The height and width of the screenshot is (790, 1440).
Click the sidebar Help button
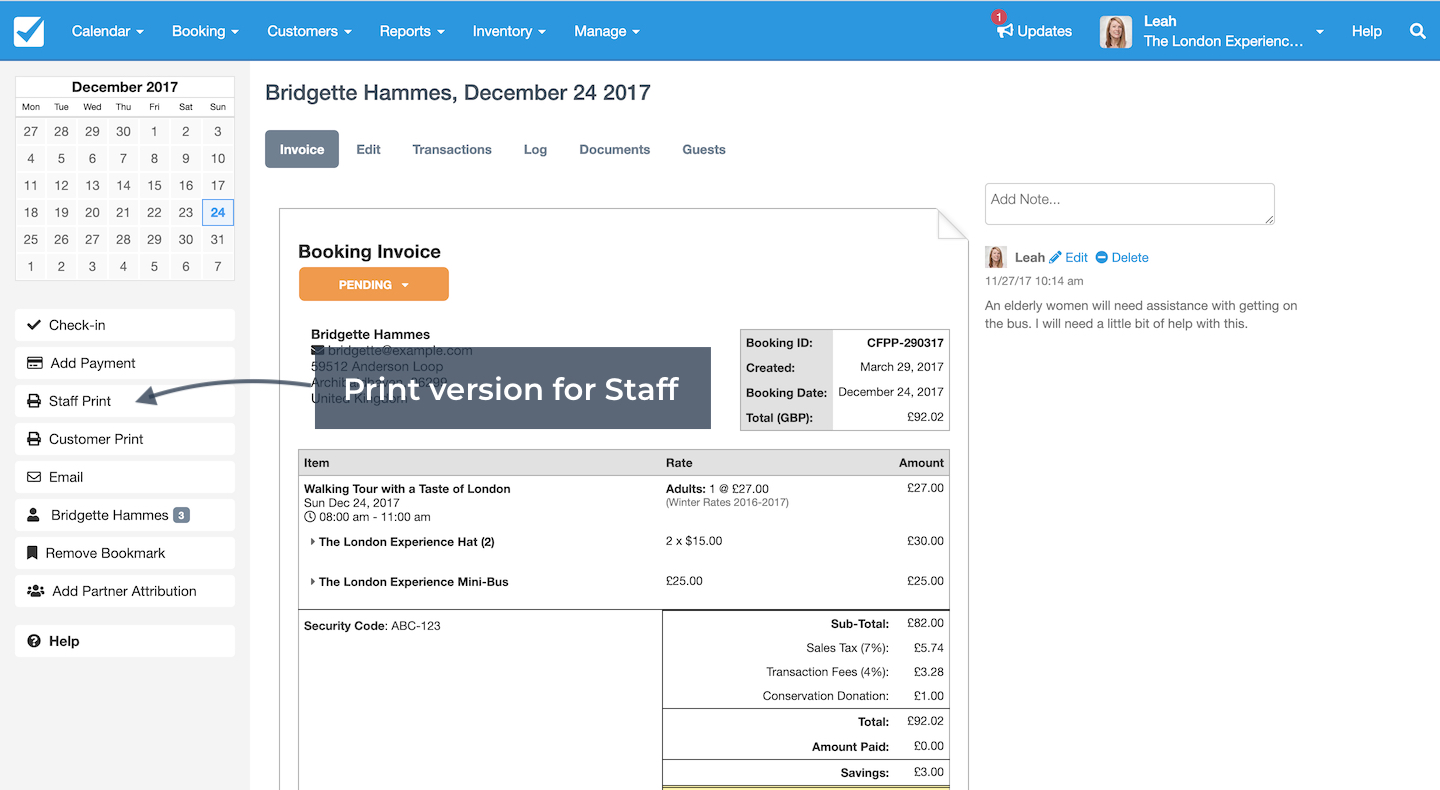[125, 641]
